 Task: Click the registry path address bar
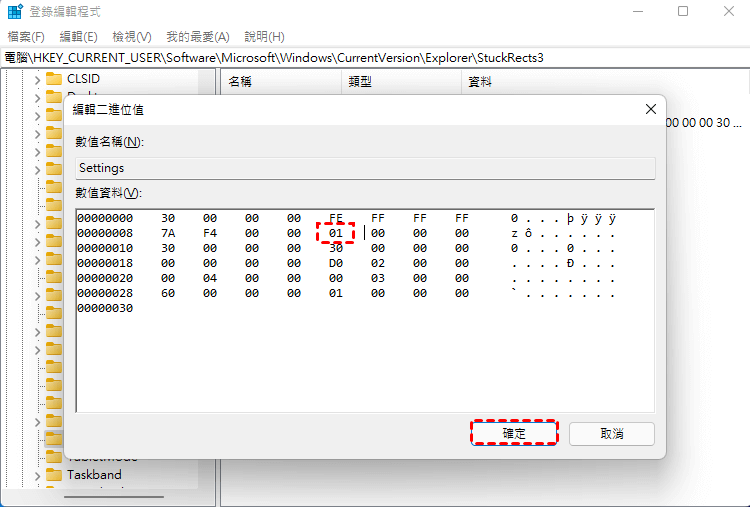pos(375,58)
